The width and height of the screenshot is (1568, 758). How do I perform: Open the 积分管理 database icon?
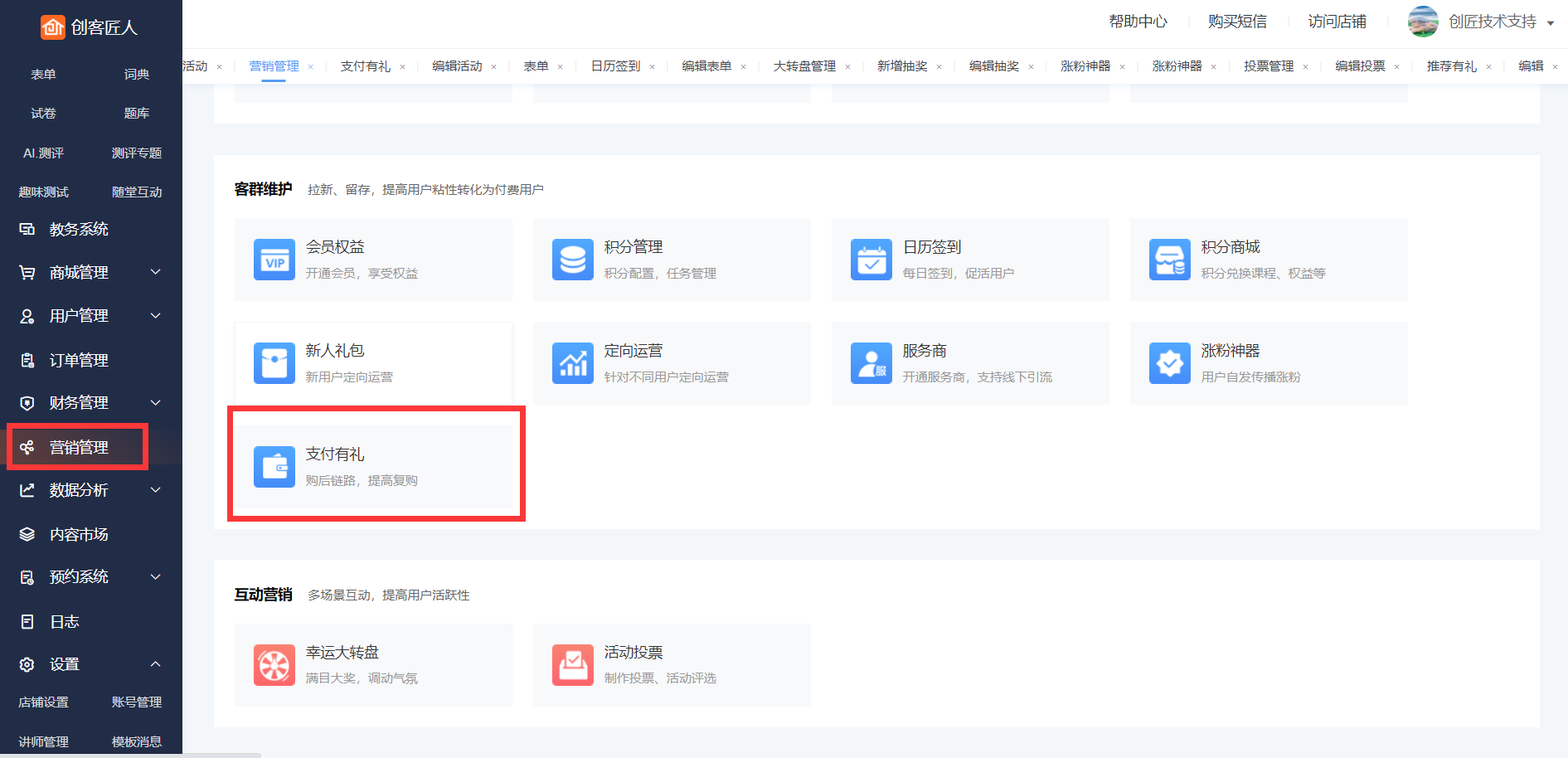coord(573,260)
